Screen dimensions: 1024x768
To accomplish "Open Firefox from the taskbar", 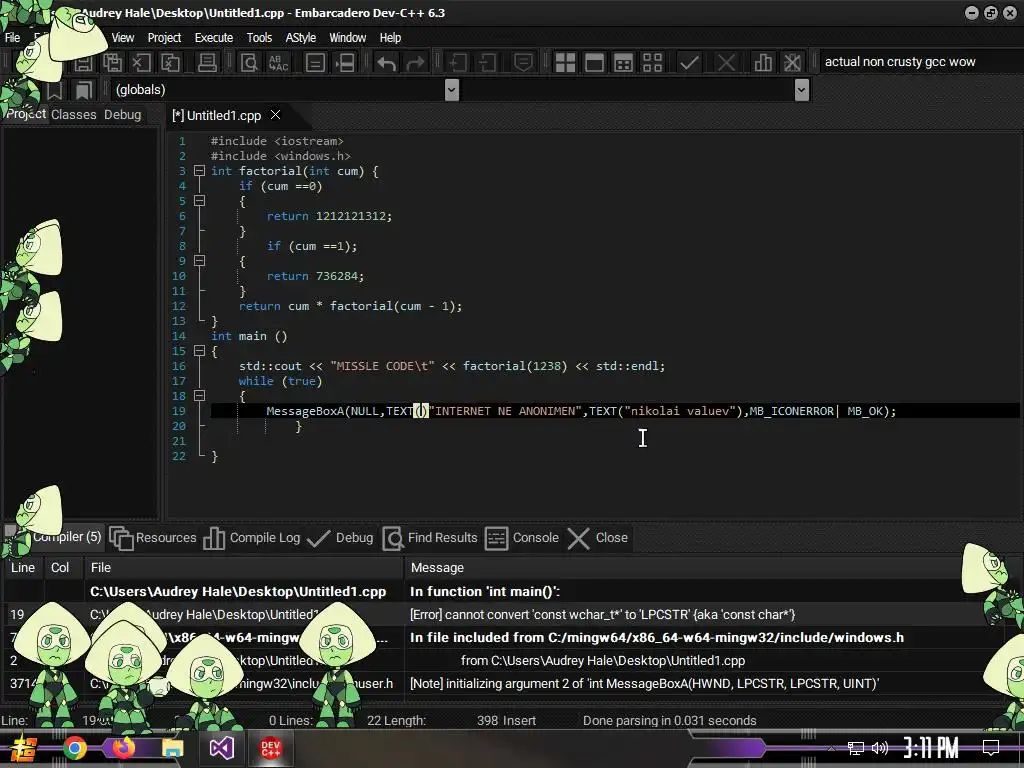I will (x=123, y=748).
